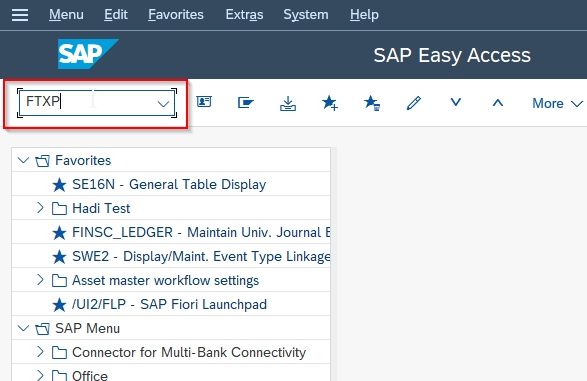This screenshot has height=381, width=587.
Task: Click the Add to Favorites star icon
Action: [x=330, y=103]
